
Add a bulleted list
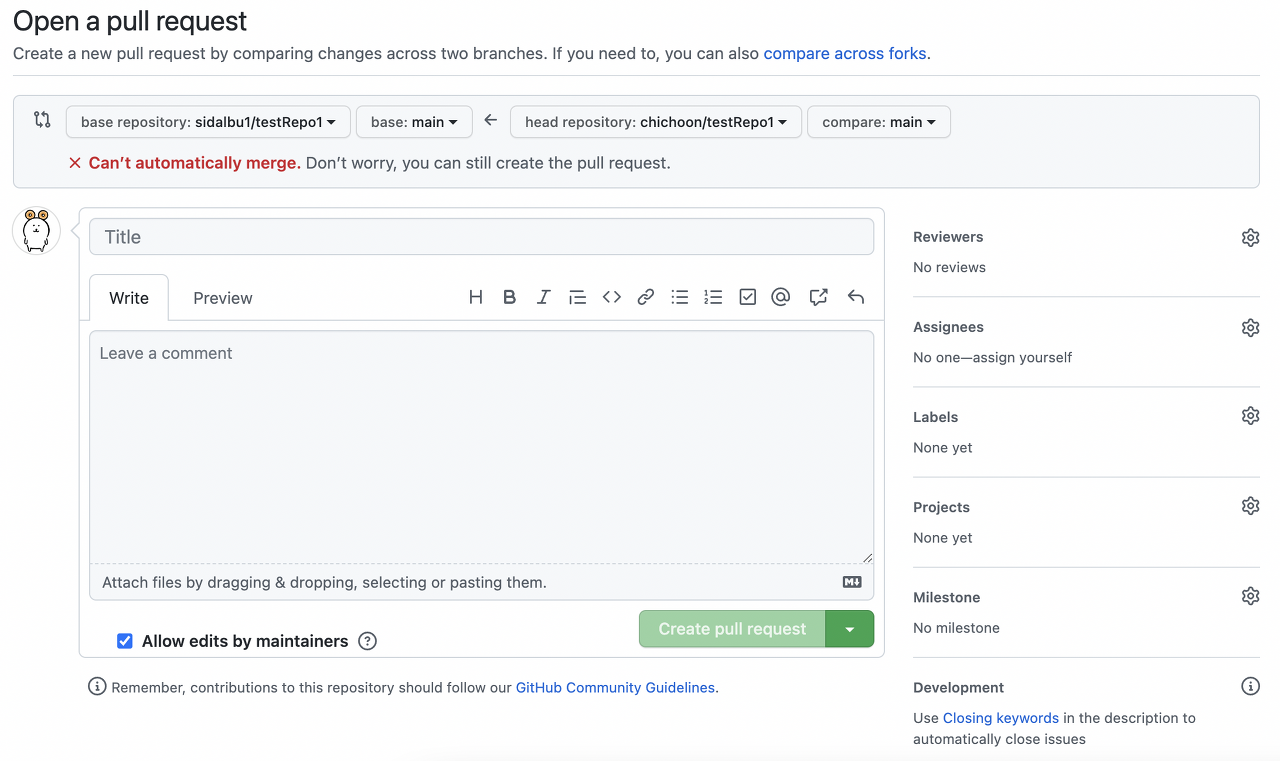[680, 297]
